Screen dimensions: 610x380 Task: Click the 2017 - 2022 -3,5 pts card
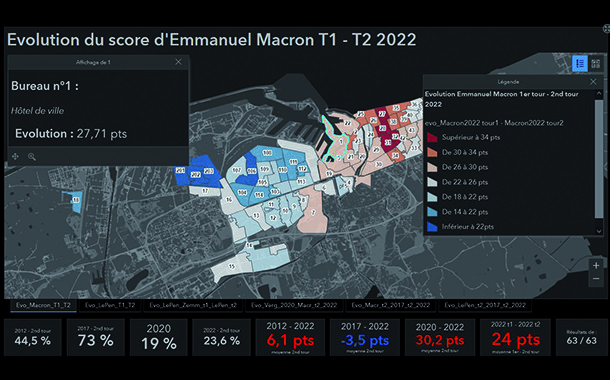click(x=365, y=337)
